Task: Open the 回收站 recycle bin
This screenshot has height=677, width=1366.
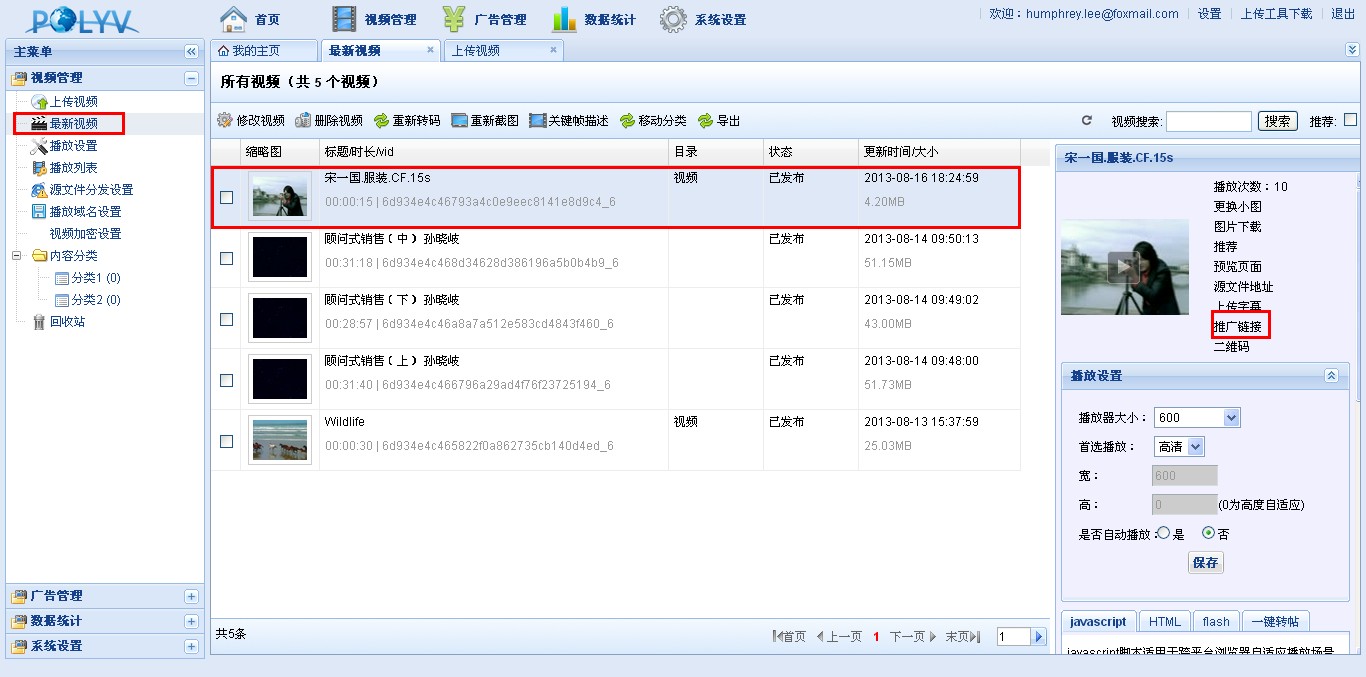Action: 66,322
